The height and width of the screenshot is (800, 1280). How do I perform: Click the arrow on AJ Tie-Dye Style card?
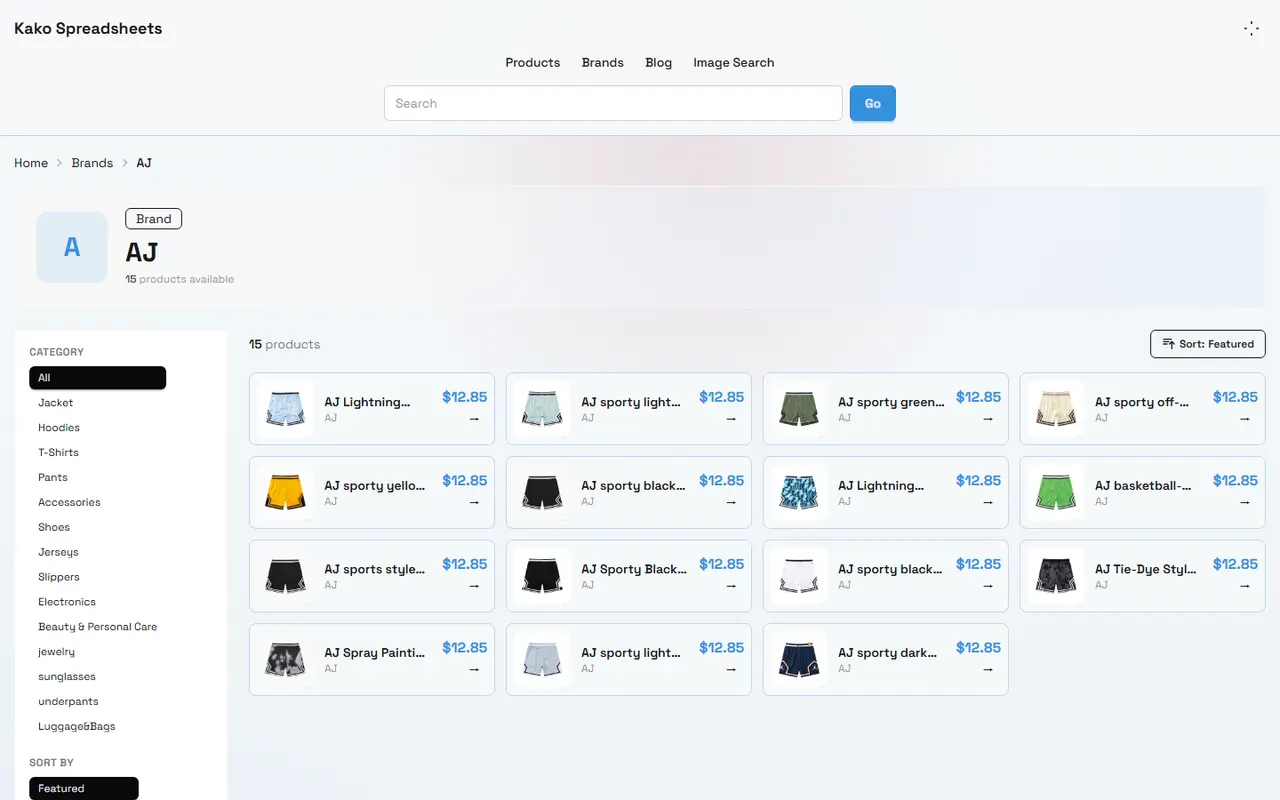[1245, 586]
